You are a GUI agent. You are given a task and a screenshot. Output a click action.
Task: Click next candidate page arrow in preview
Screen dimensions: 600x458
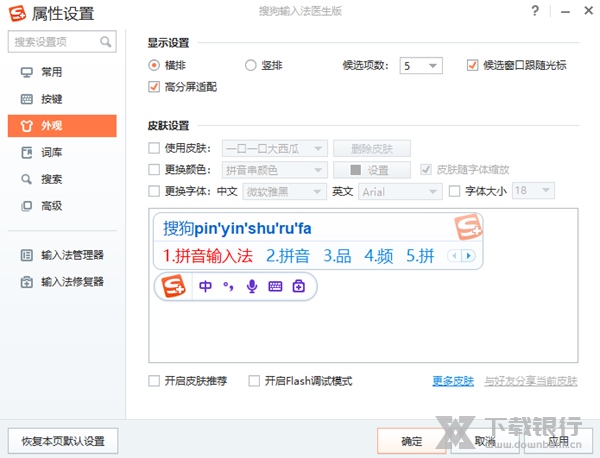click(469, 256)
